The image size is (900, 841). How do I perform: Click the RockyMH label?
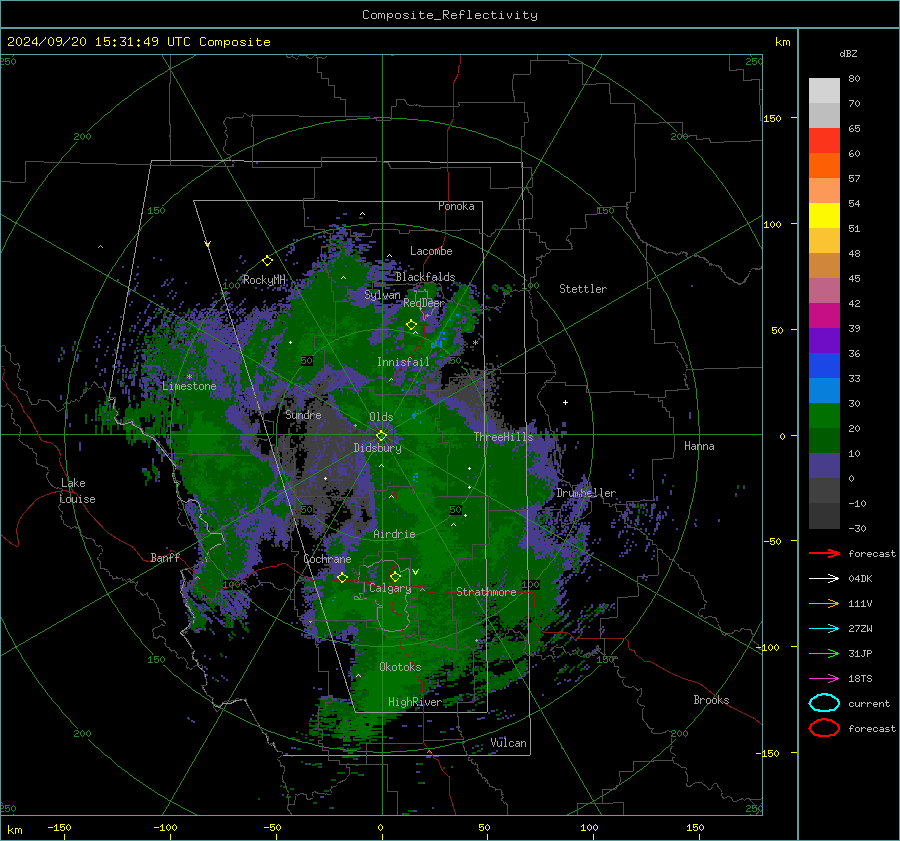click(x=264, y=280)
